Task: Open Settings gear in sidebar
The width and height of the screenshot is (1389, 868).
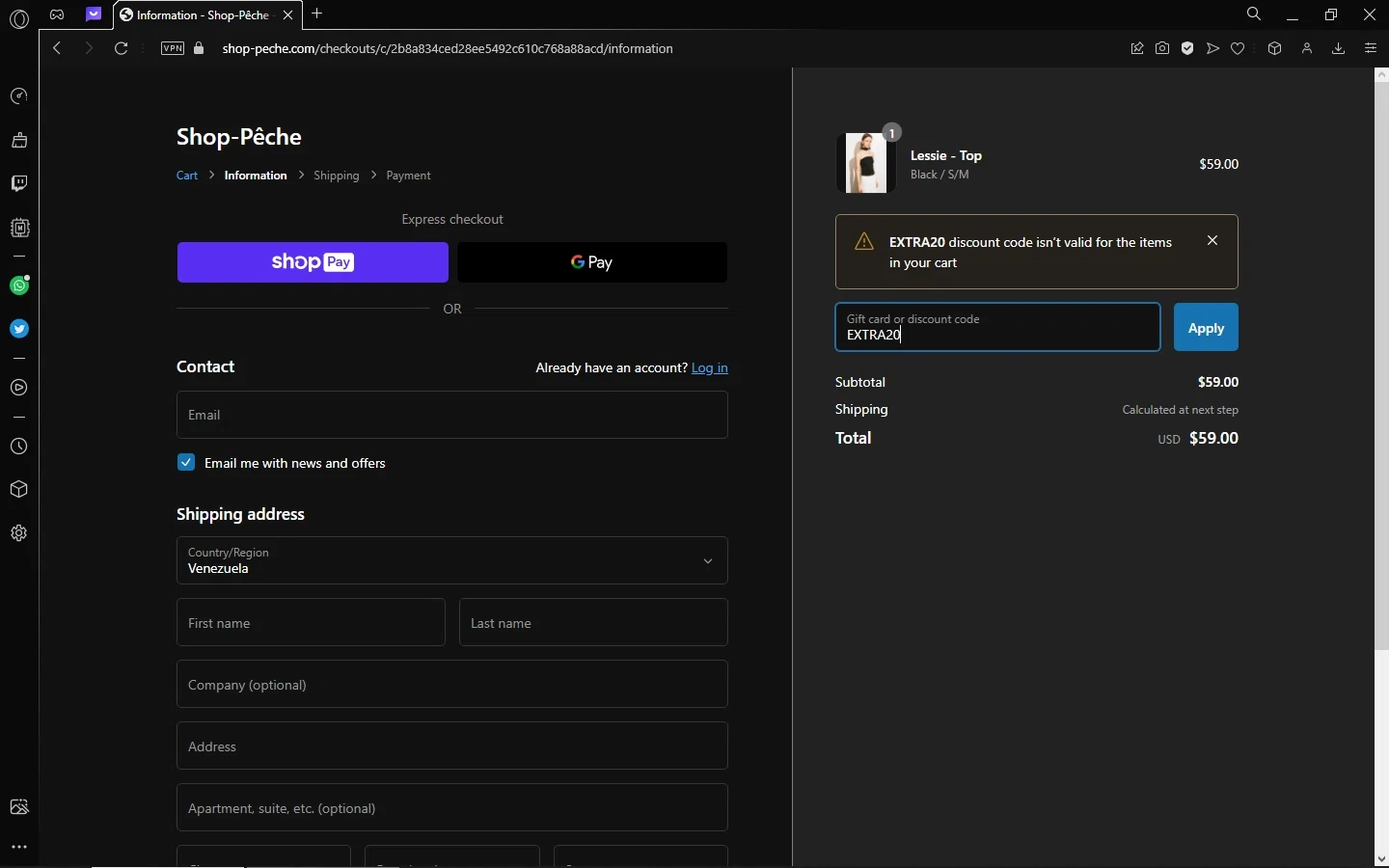Action: 19,533
